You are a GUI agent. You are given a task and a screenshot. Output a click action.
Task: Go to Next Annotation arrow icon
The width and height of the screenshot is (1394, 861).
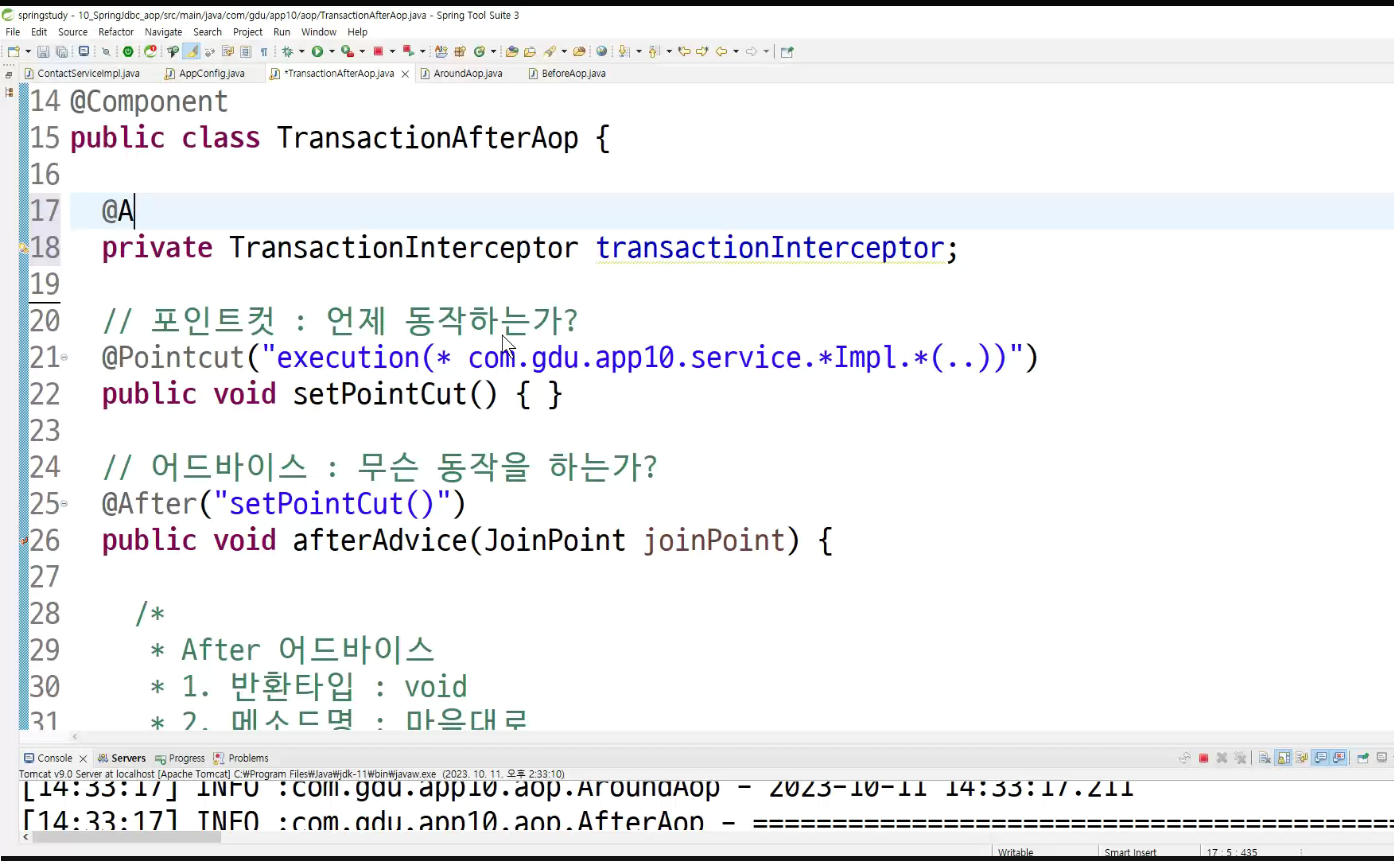pos(623,51)
